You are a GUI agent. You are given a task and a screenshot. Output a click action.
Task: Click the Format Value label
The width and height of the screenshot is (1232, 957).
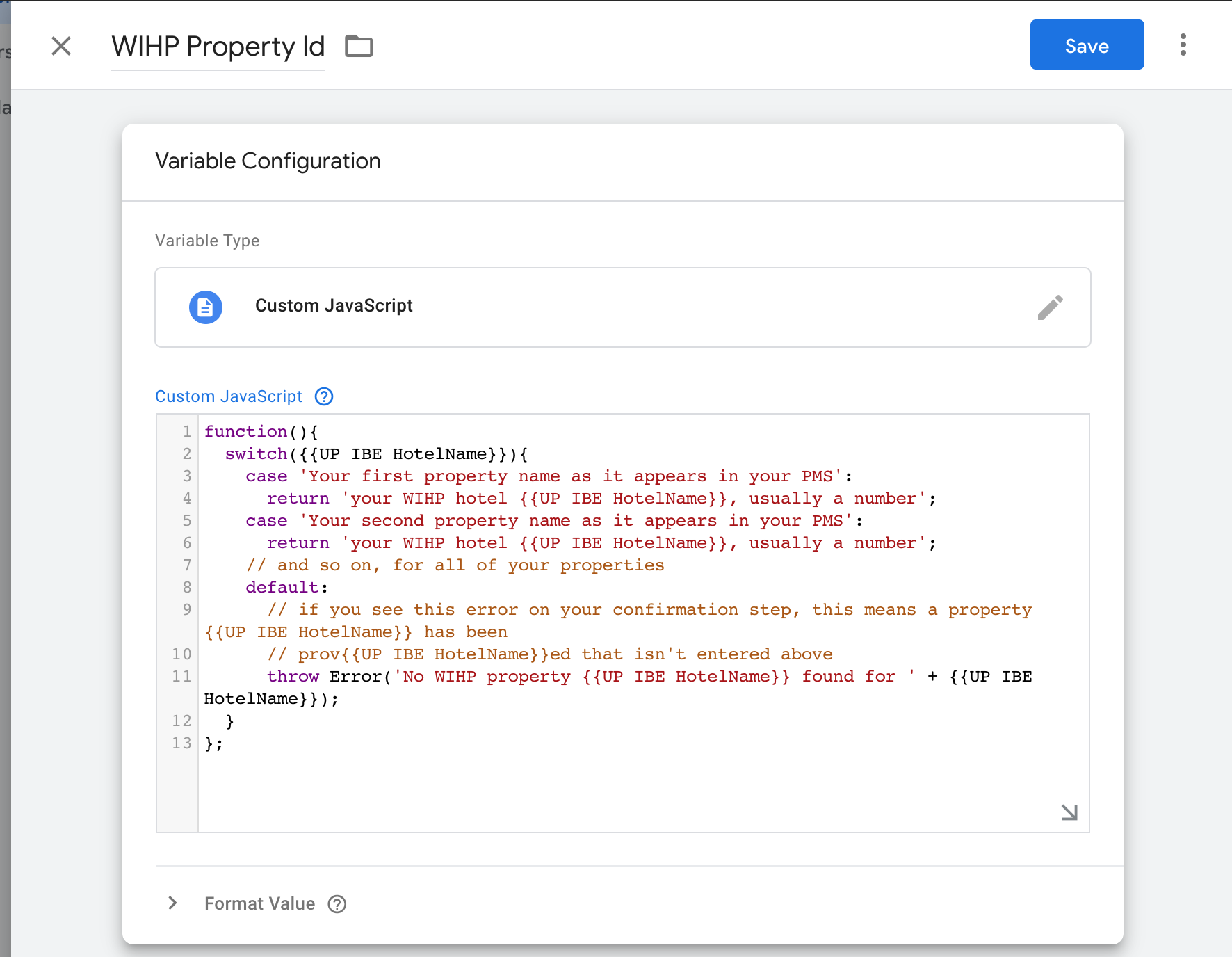259,903
